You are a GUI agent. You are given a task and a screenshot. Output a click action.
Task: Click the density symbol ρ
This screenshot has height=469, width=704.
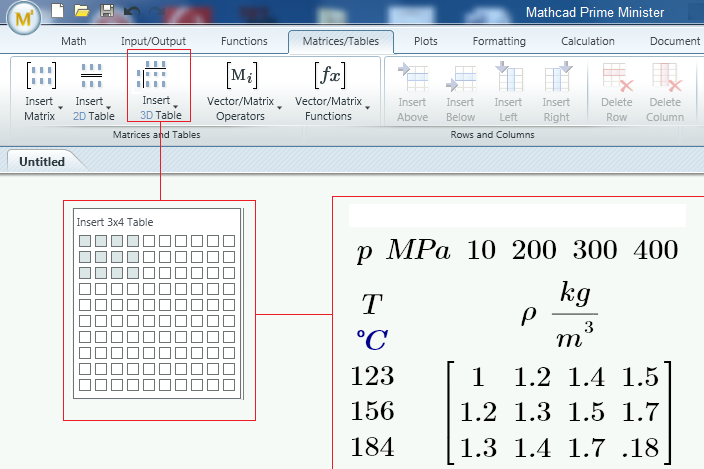[529, 315]
